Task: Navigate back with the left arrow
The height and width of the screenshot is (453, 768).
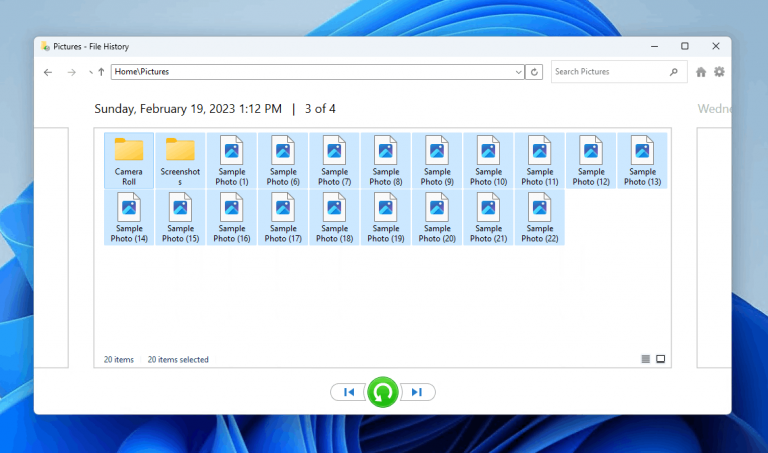Action: click(x=48, y=72)
